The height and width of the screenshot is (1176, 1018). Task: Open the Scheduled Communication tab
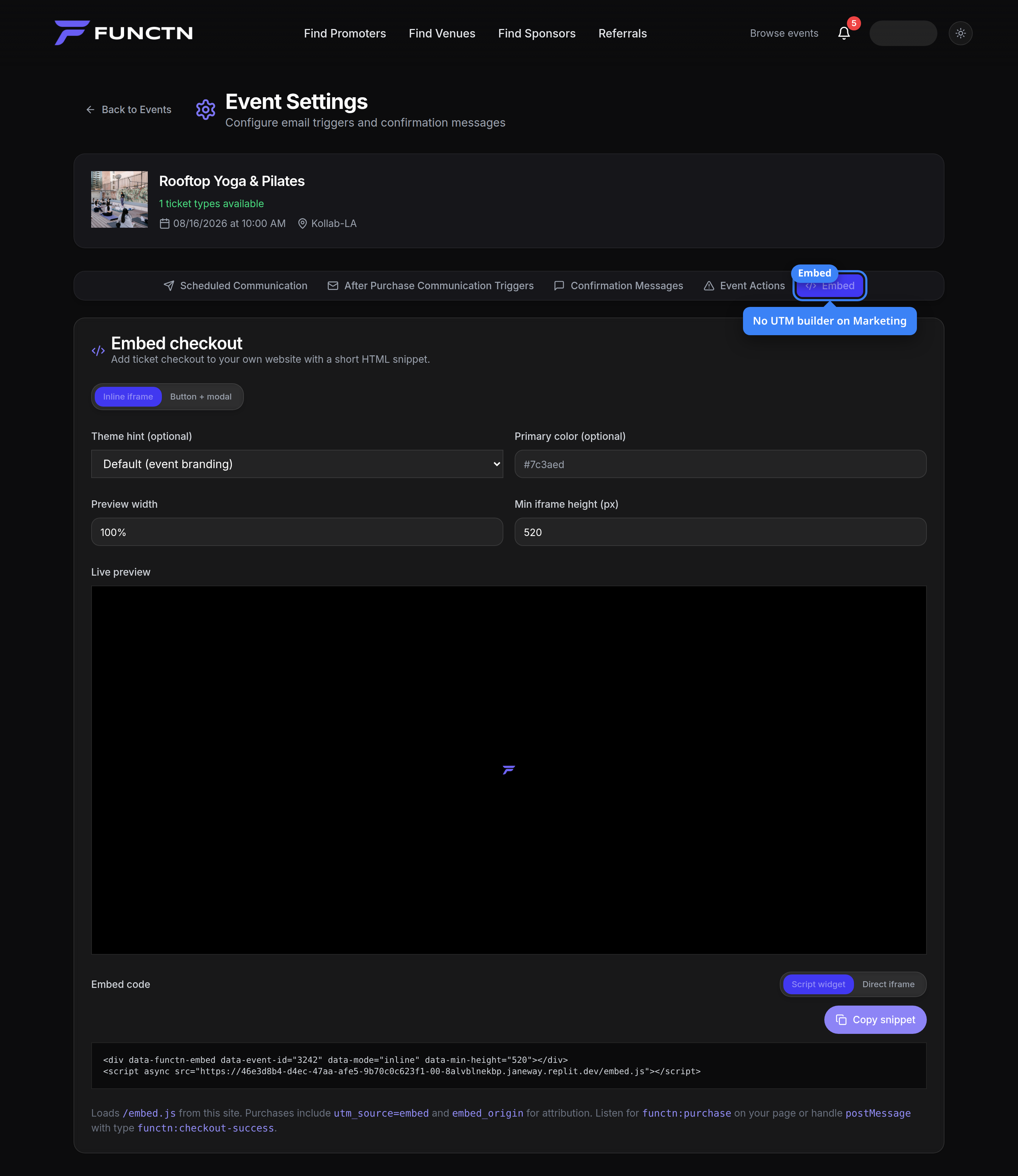tap(235, 286)
